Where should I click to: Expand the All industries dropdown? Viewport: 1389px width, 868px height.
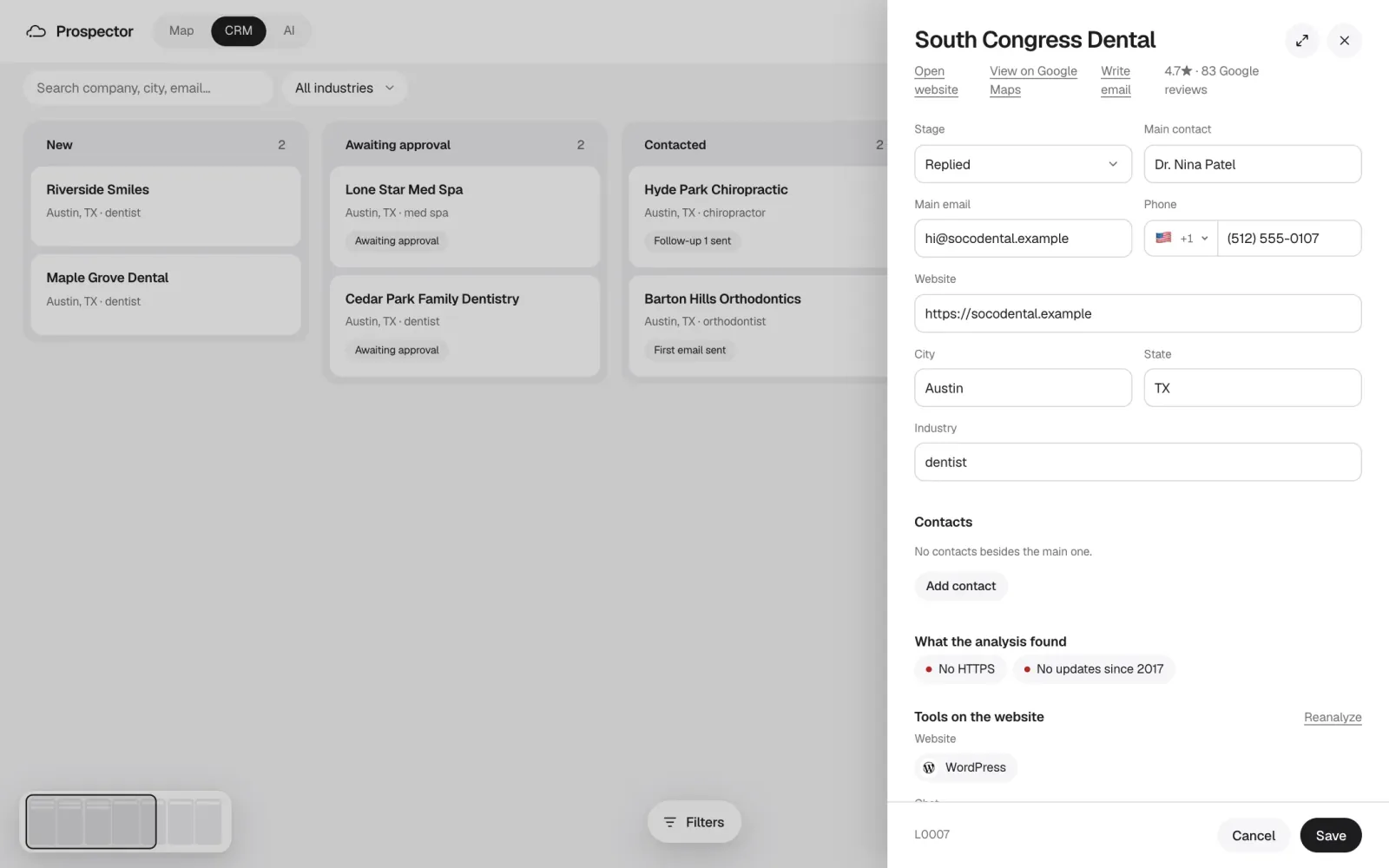pyautogui.click(x=344, y=88)
